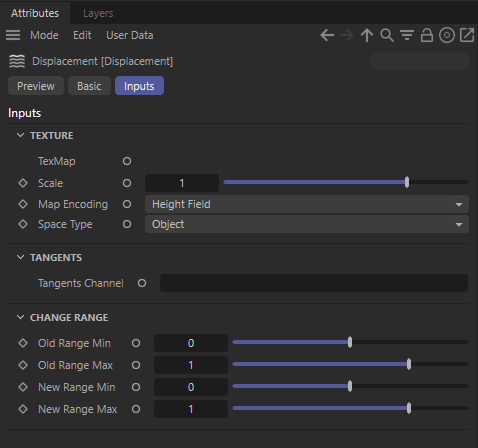Toggle keyframe diamond for Old Range Min
The height and width of the screenshot is (448, 478).
(23, 343)
